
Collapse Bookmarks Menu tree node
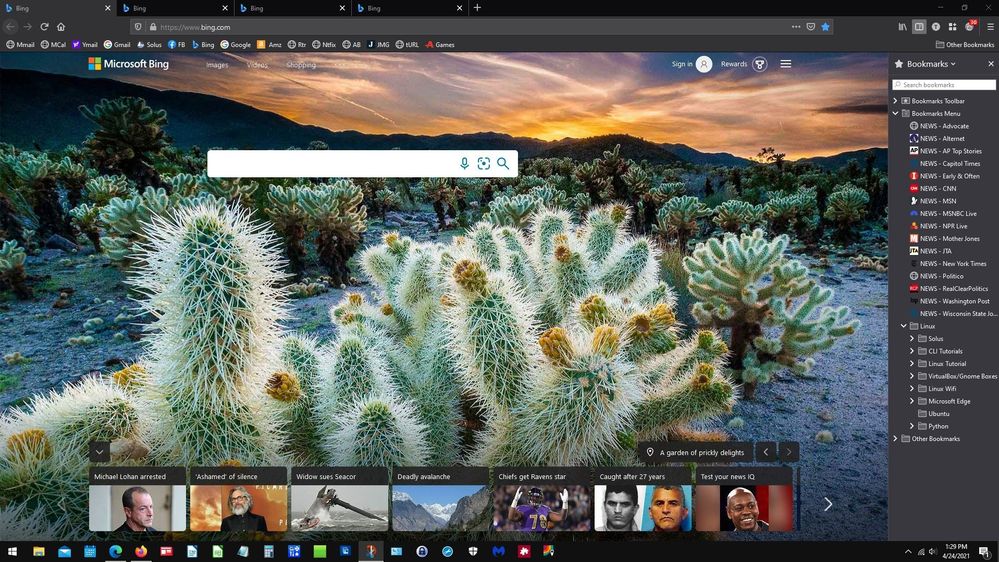895,113
